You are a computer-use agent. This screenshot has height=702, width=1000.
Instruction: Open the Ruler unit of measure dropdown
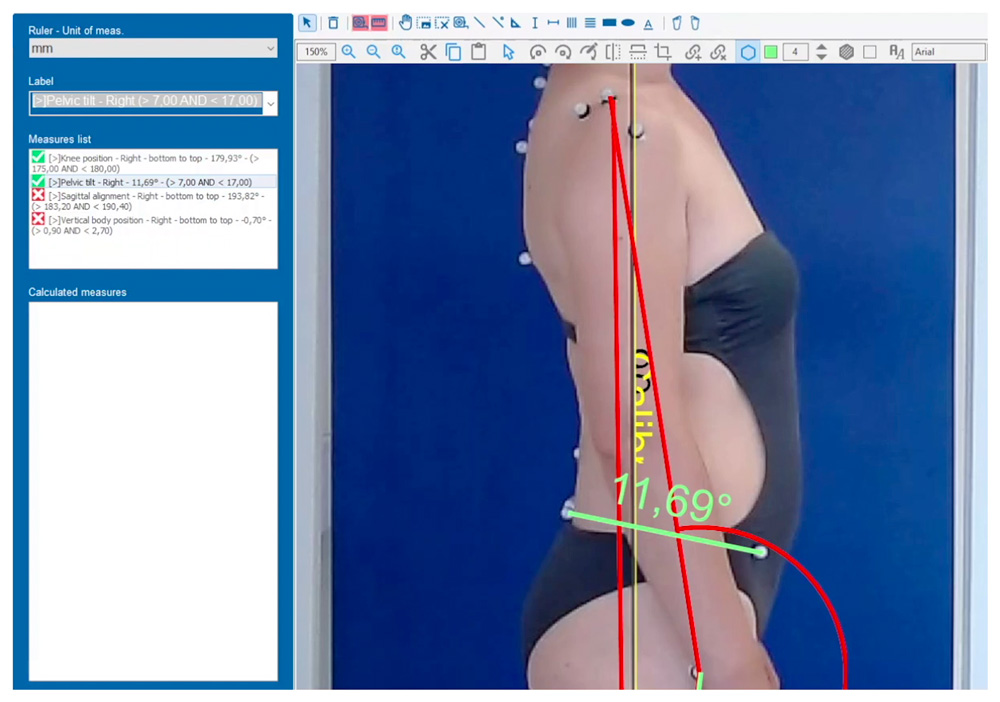click(x=153, y=48)
